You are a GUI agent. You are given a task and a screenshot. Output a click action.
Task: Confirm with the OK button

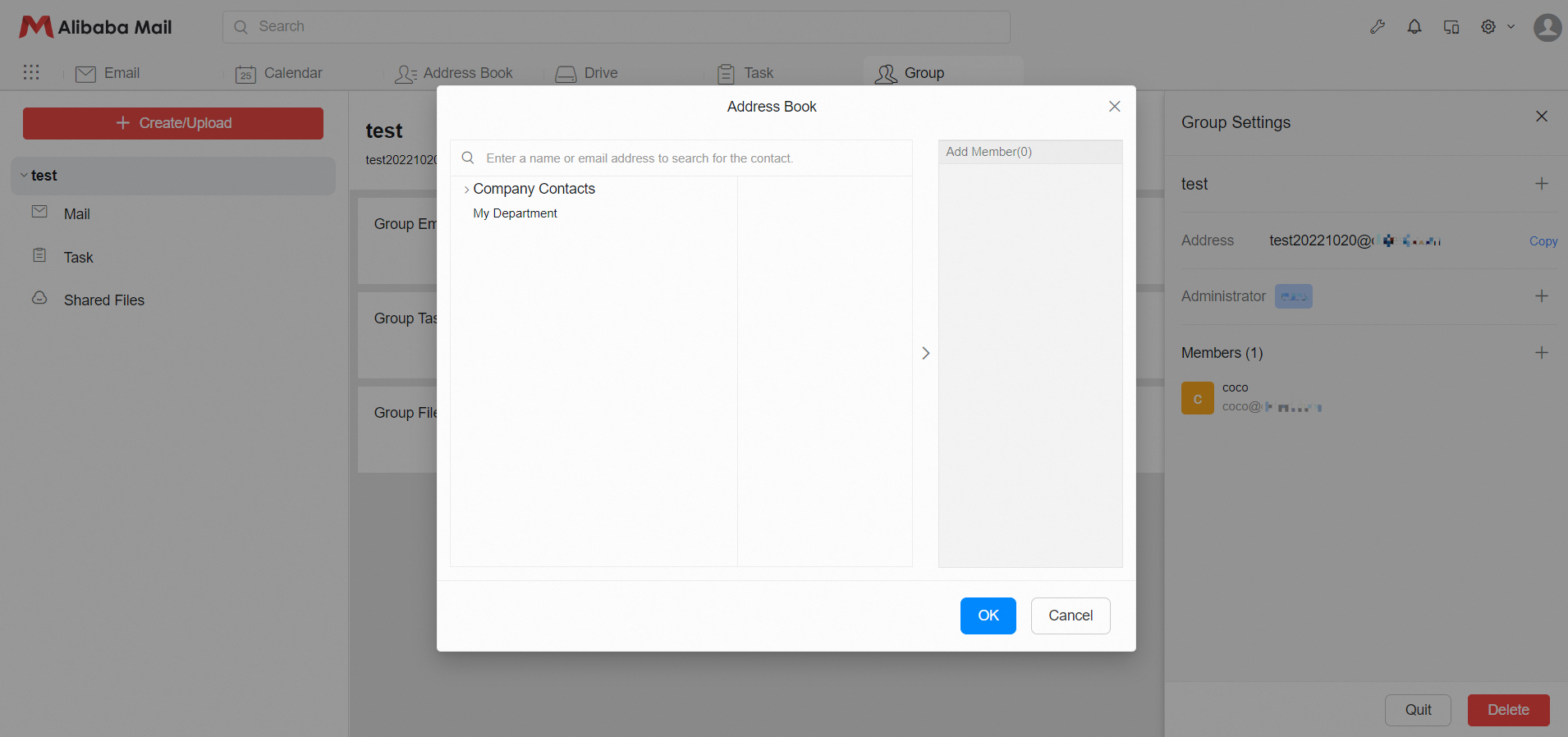(x=988, y=616)
